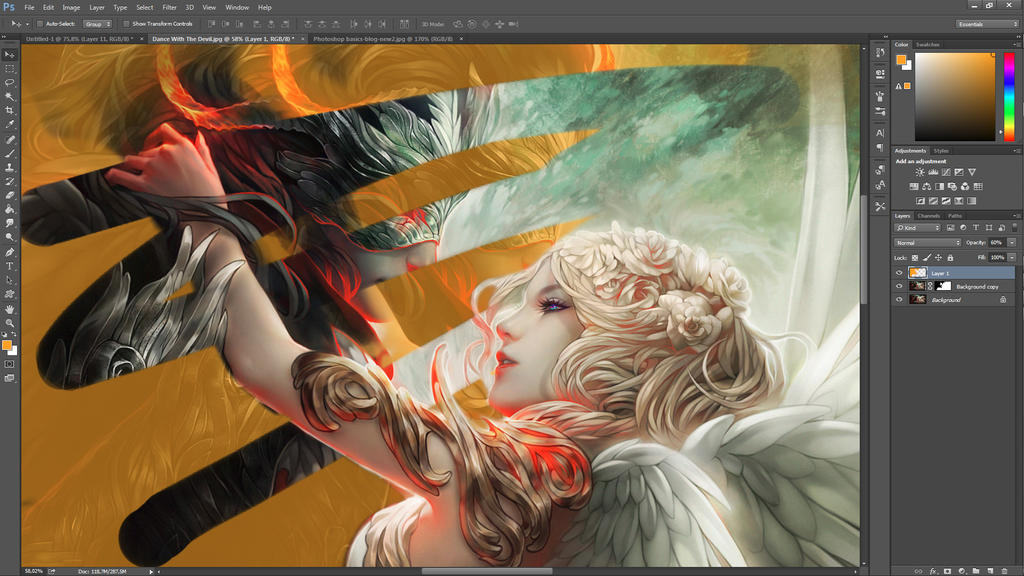Open Opacity slider dropdown arrow
Screen dimensions: 1024x576
1012,243
